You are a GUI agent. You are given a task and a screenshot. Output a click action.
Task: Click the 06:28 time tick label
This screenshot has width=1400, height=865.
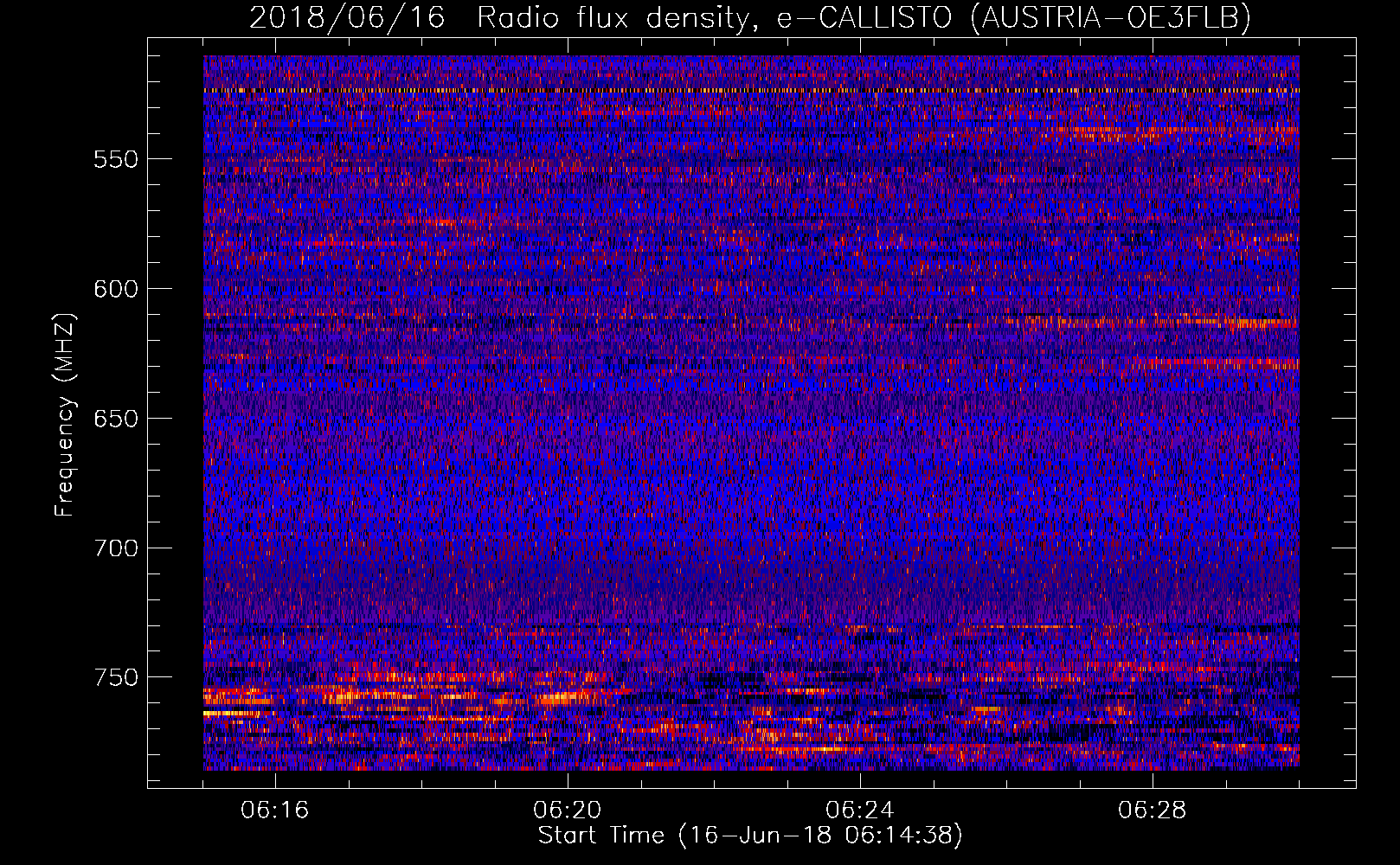pos(1153,811)
